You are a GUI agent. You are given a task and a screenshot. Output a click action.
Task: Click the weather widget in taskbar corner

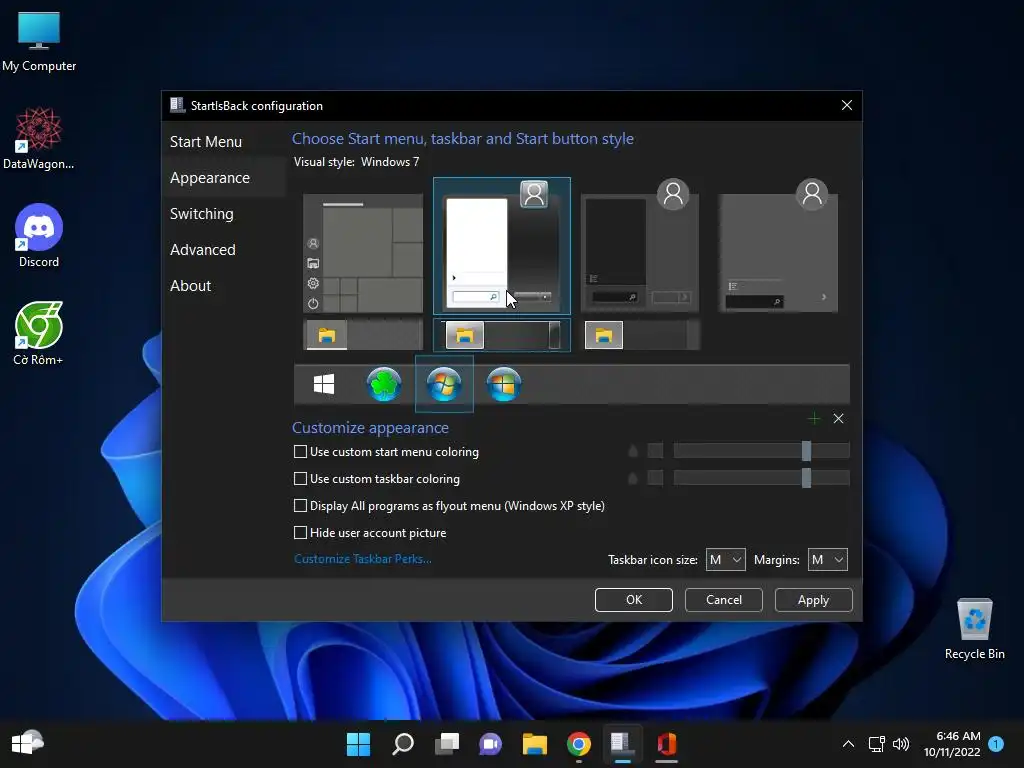[27, 743]
